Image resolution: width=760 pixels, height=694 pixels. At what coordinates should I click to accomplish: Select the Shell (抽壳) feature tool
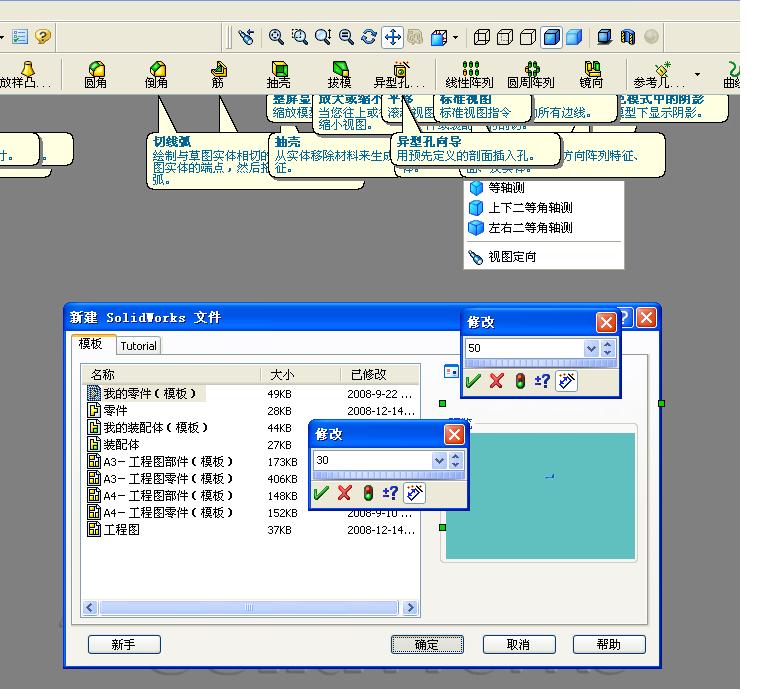(279, 75)
